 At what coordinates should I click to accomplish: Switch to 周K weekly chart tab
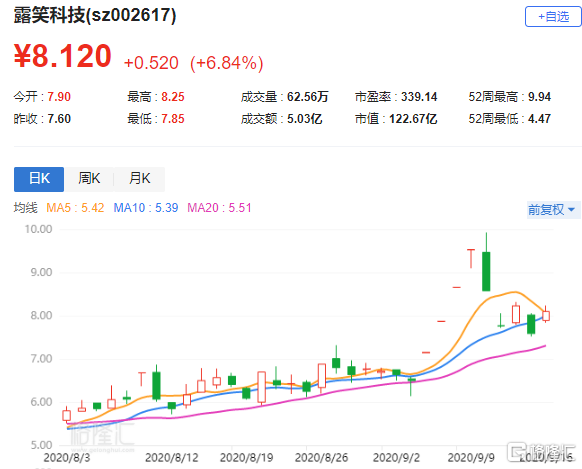tap(89, 179)
